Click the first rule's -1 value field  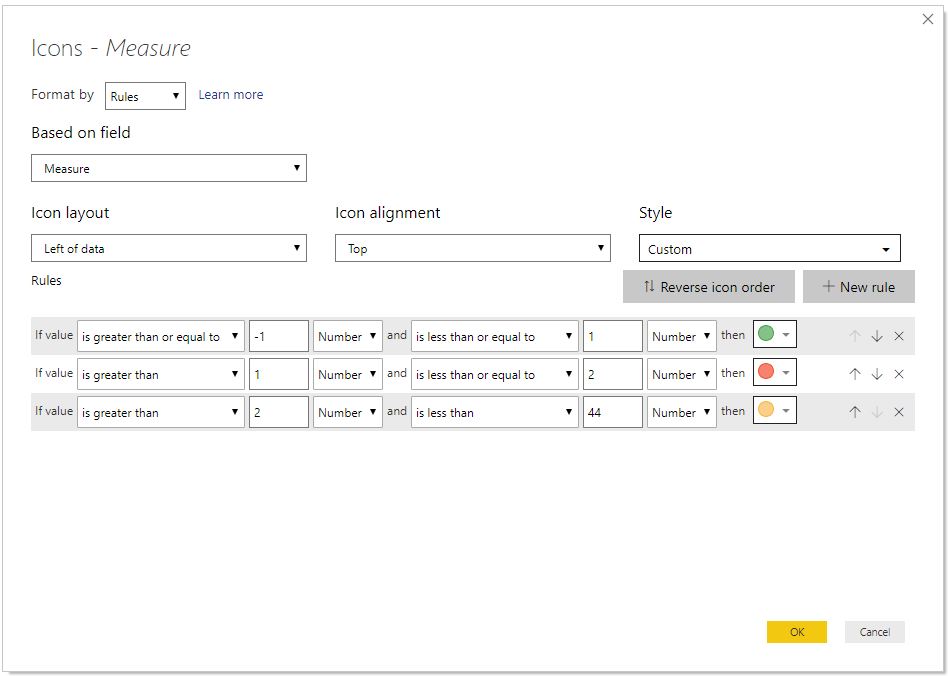(x=279, y=336)
